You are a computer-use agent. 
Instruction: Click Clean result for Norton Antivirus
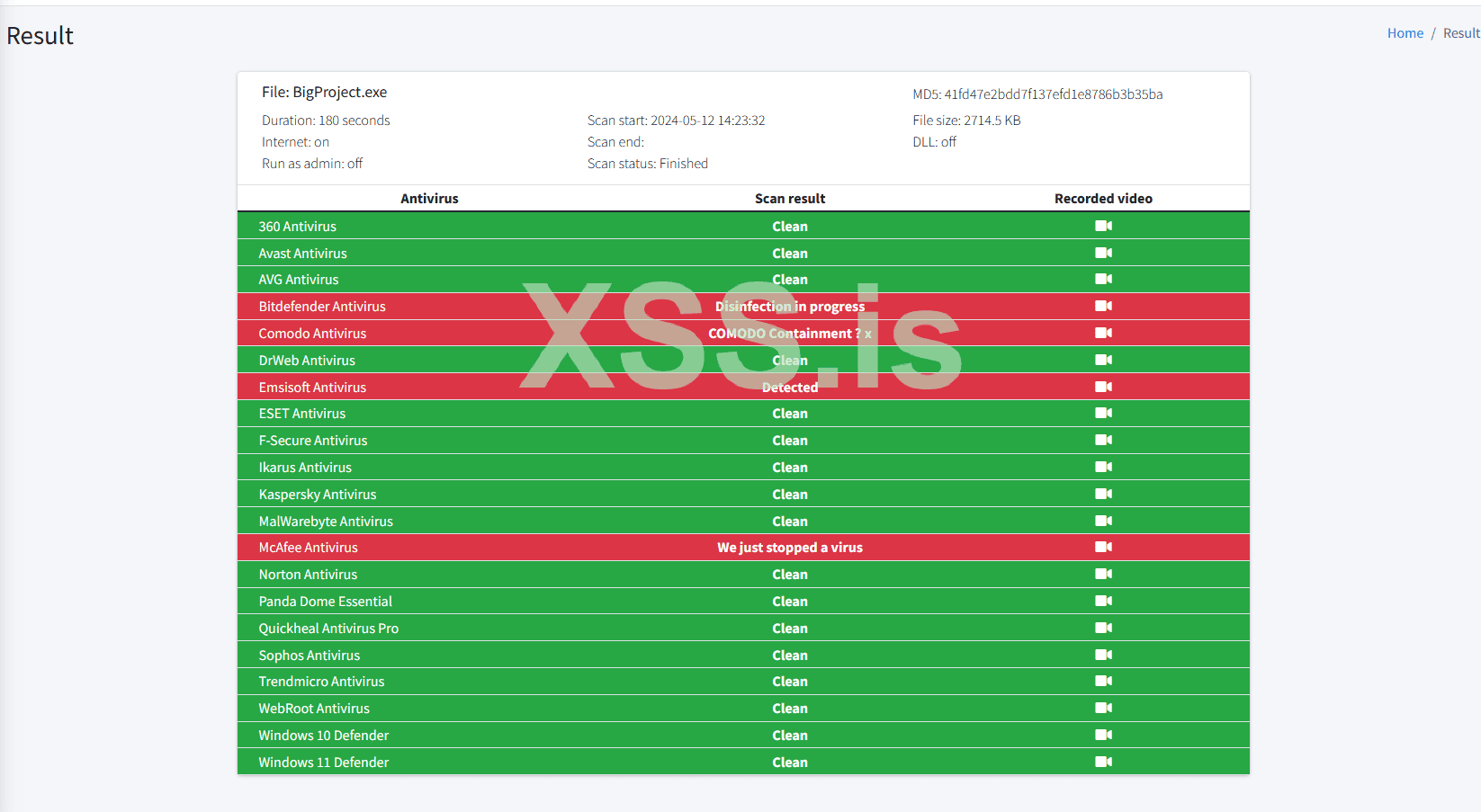(790, 575)
